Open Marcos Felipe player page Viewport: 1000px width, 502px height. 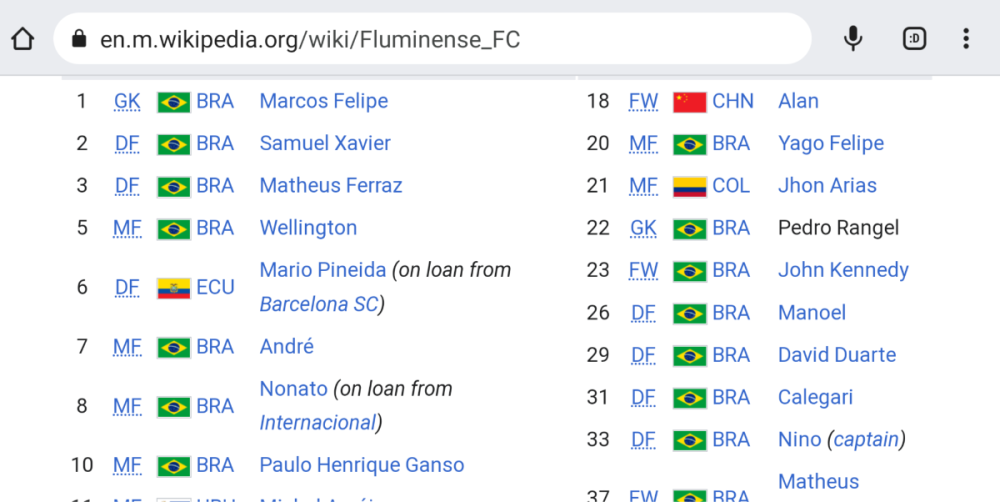323,101
